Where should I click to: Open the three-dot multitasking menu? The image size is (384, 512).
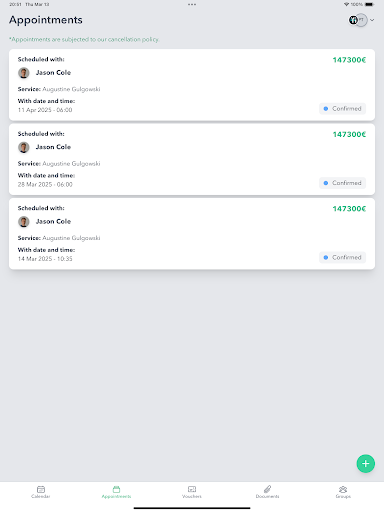[x=192, y=4]
